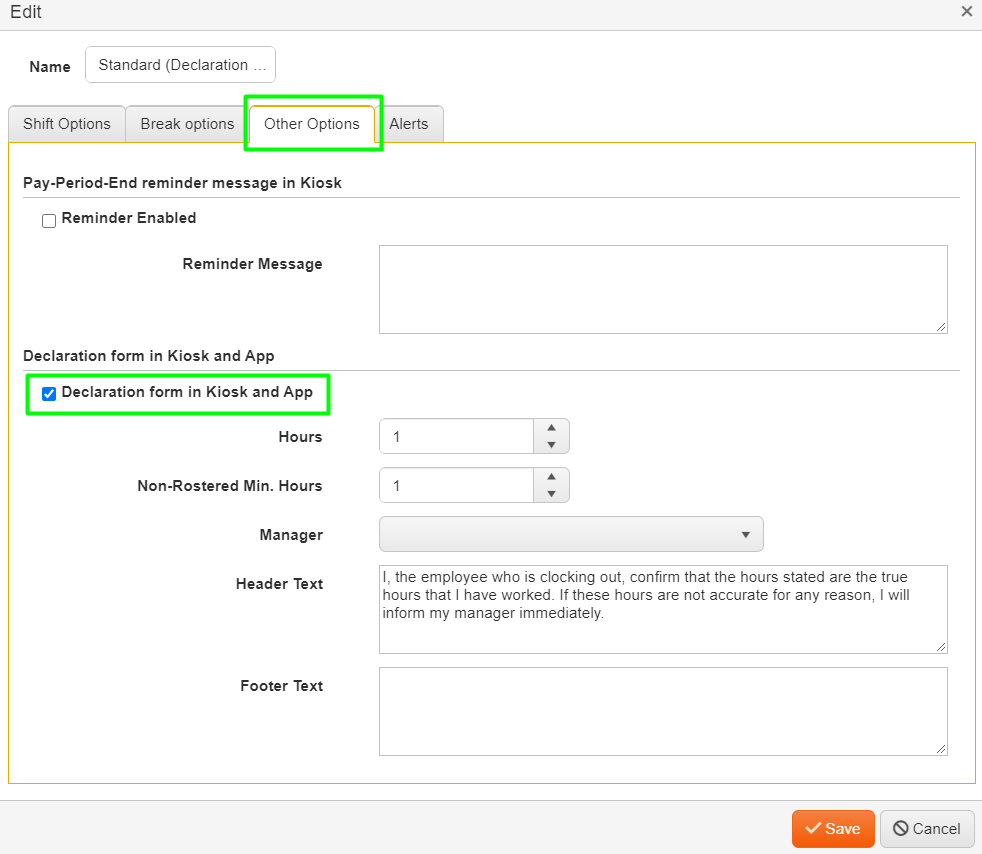Cancel the edit dialog
Viewport: 982px width, 854px height.
[927, 828]
